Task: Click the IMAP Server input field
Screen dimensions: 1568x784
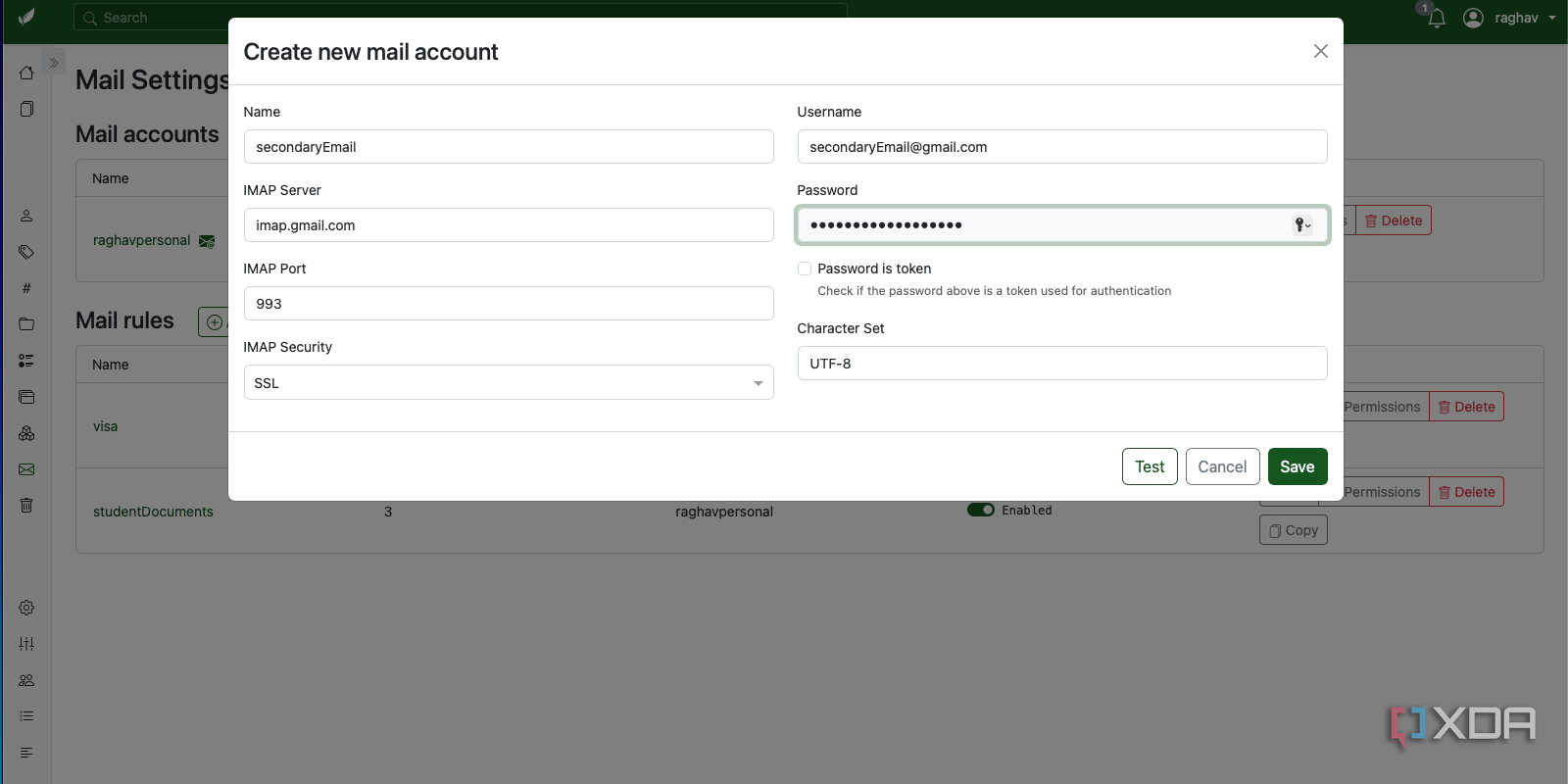Action: (509, 225)
